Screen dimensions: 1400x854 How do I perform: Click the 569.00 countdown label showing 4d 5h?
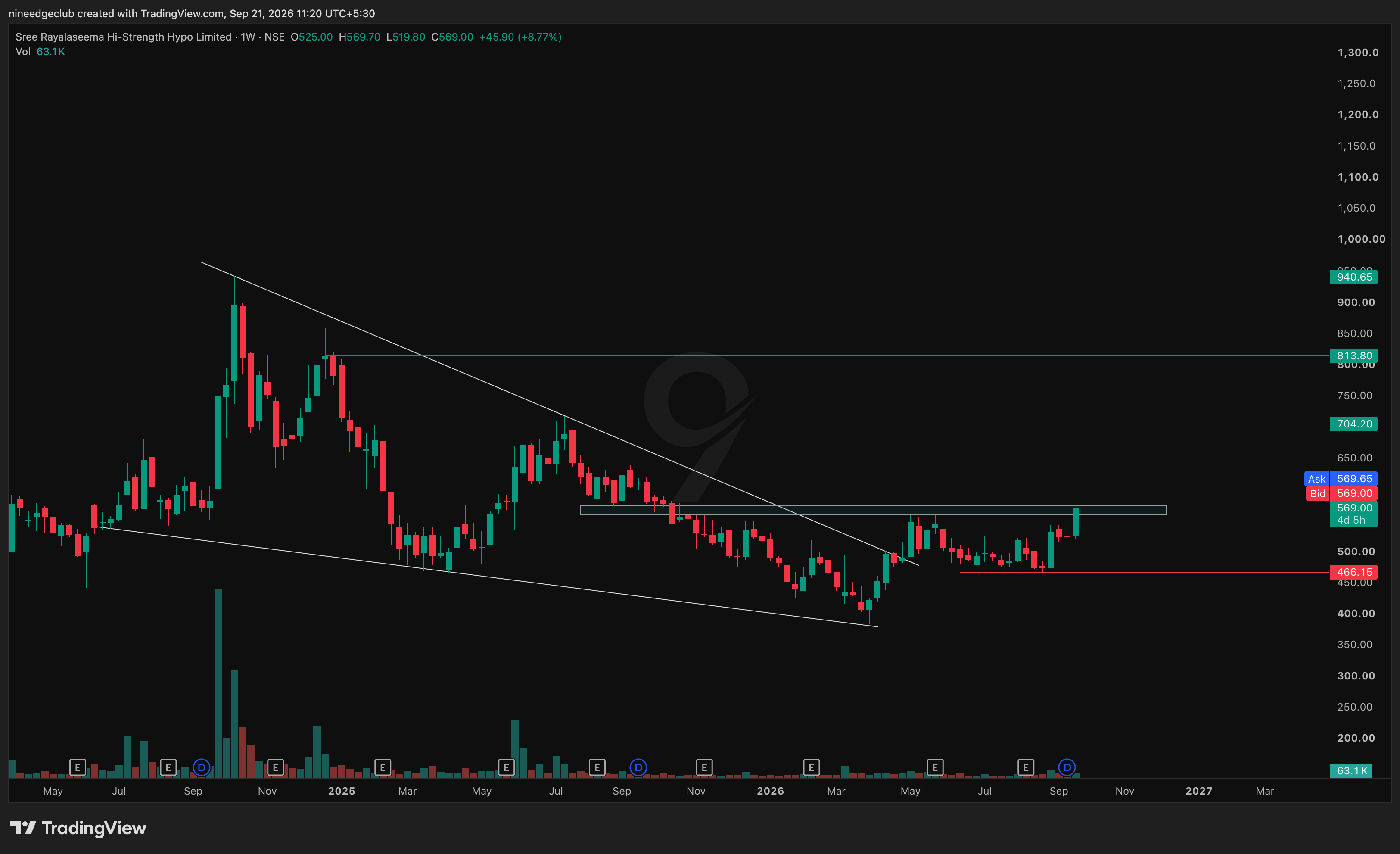click(1353, 514)
